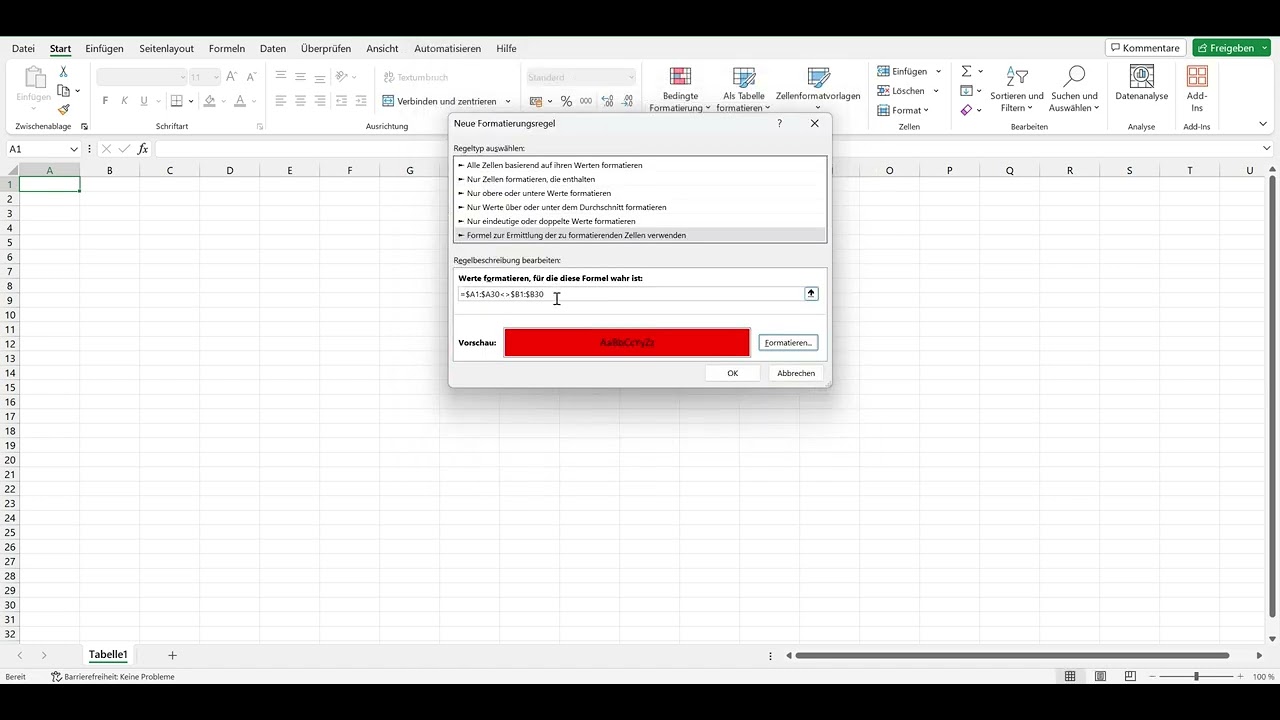Click the zoom slider in status bar

click(1196, 677)
